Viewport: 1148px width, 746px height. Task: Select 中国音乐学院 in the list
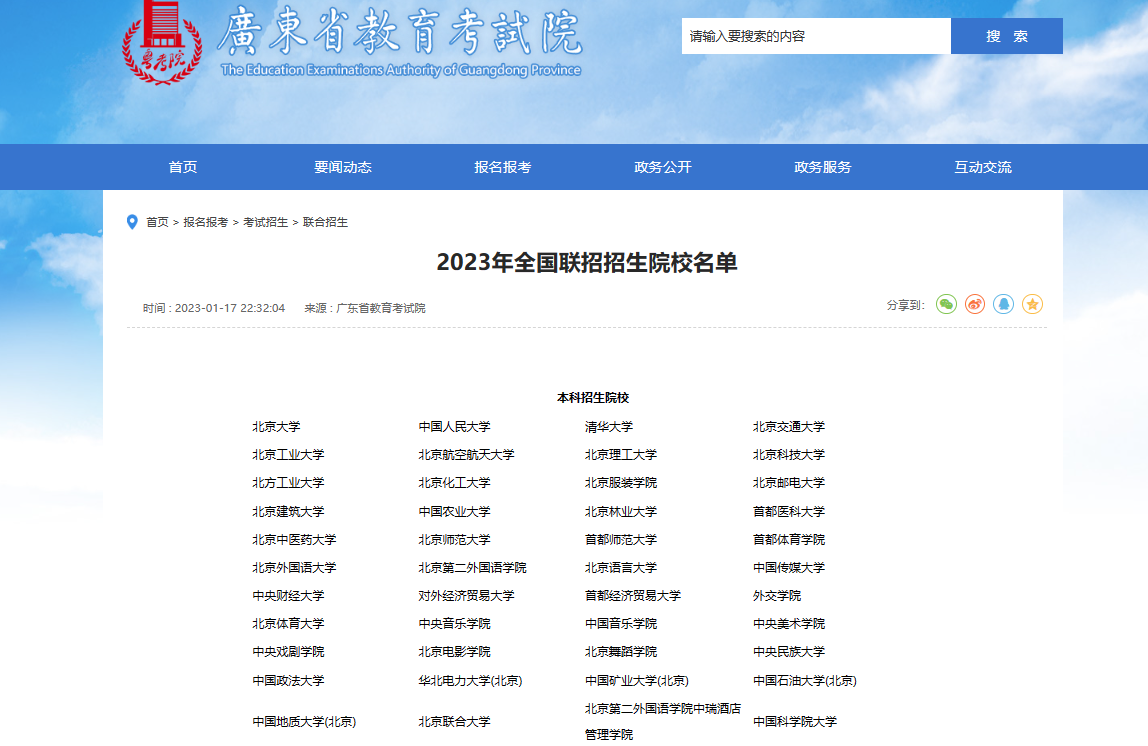pos(621,624)
